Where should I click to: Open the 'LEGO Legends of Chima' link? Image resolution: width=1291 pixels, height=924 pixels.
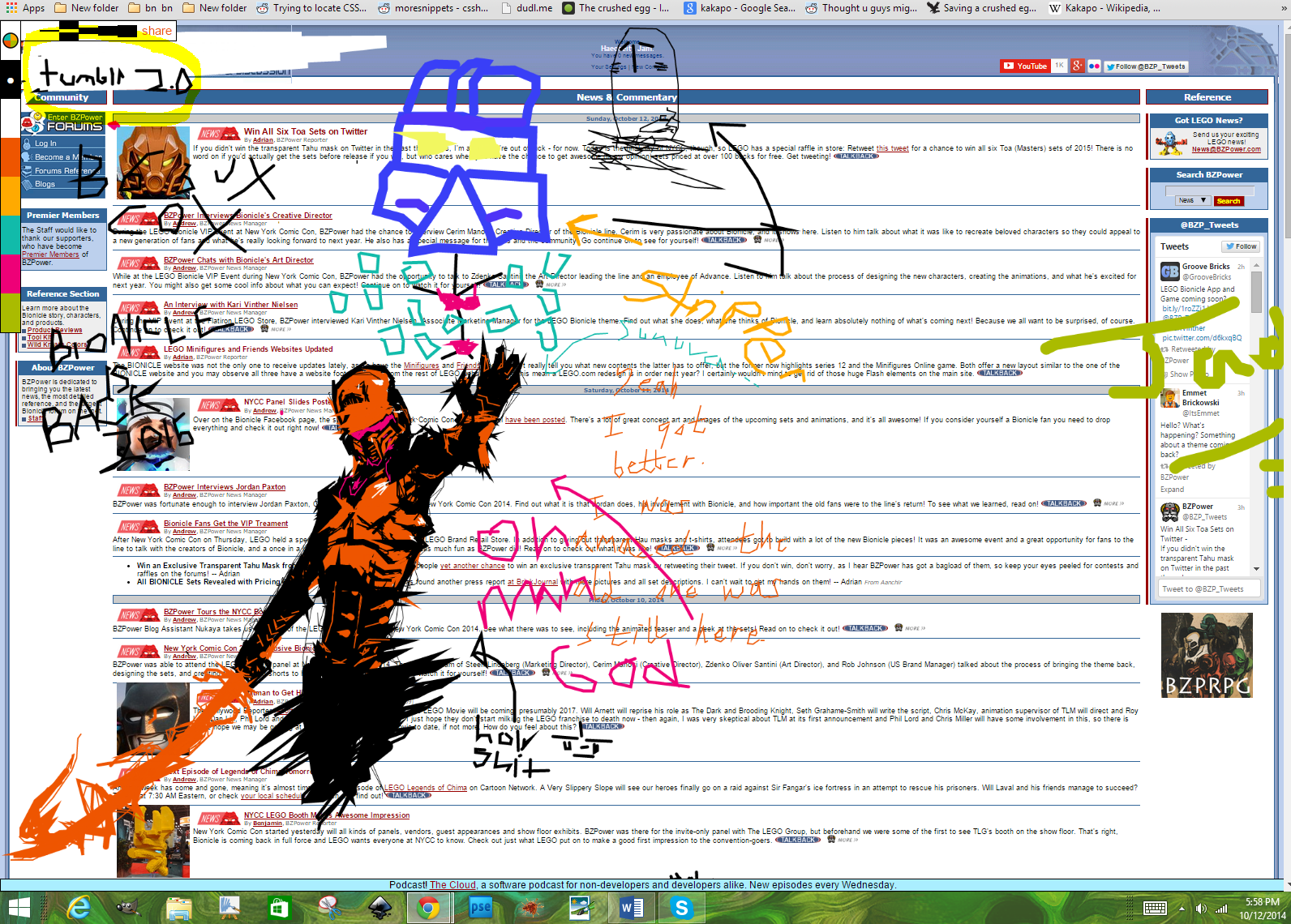(x=426, y=788)
